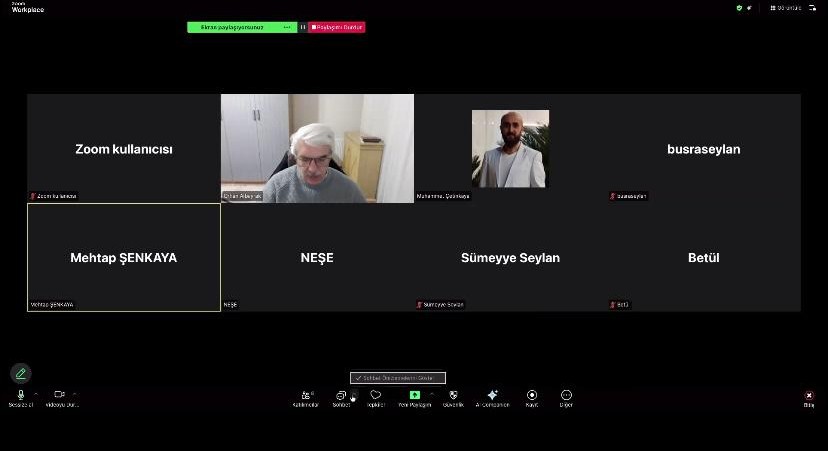The height and width of the screenshot is (451, 828).
Task: Open the Katılımcılar participants panel
Action: coord(305,396)
